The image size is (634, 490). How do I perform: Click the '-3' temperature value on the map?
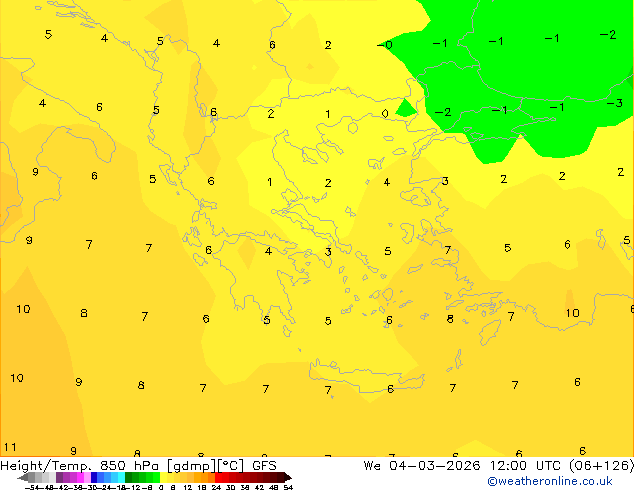(615, 103)
